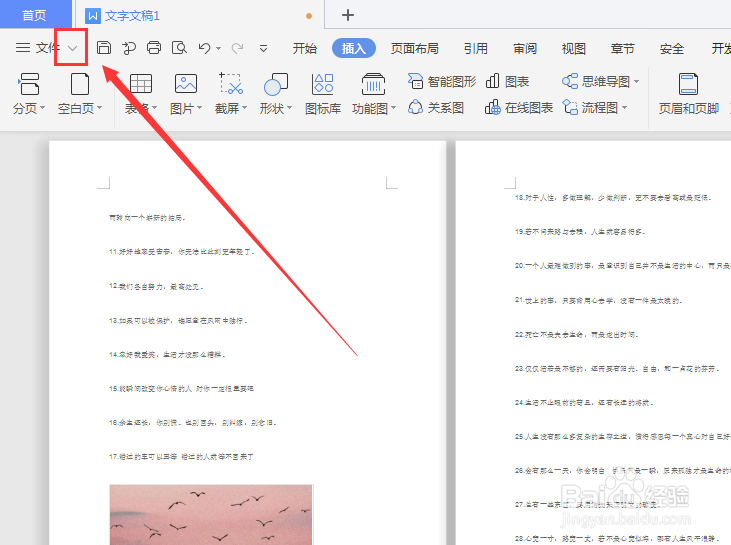Click text line starting with 22. on page two
The width and height of the screenshot is (731, 545).
(576, 335)
